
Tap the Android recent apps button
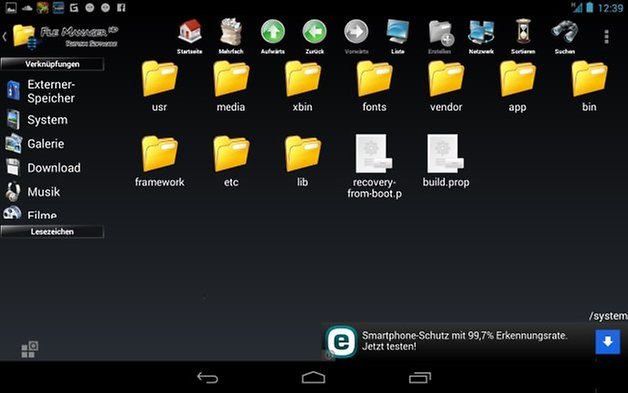420,378
